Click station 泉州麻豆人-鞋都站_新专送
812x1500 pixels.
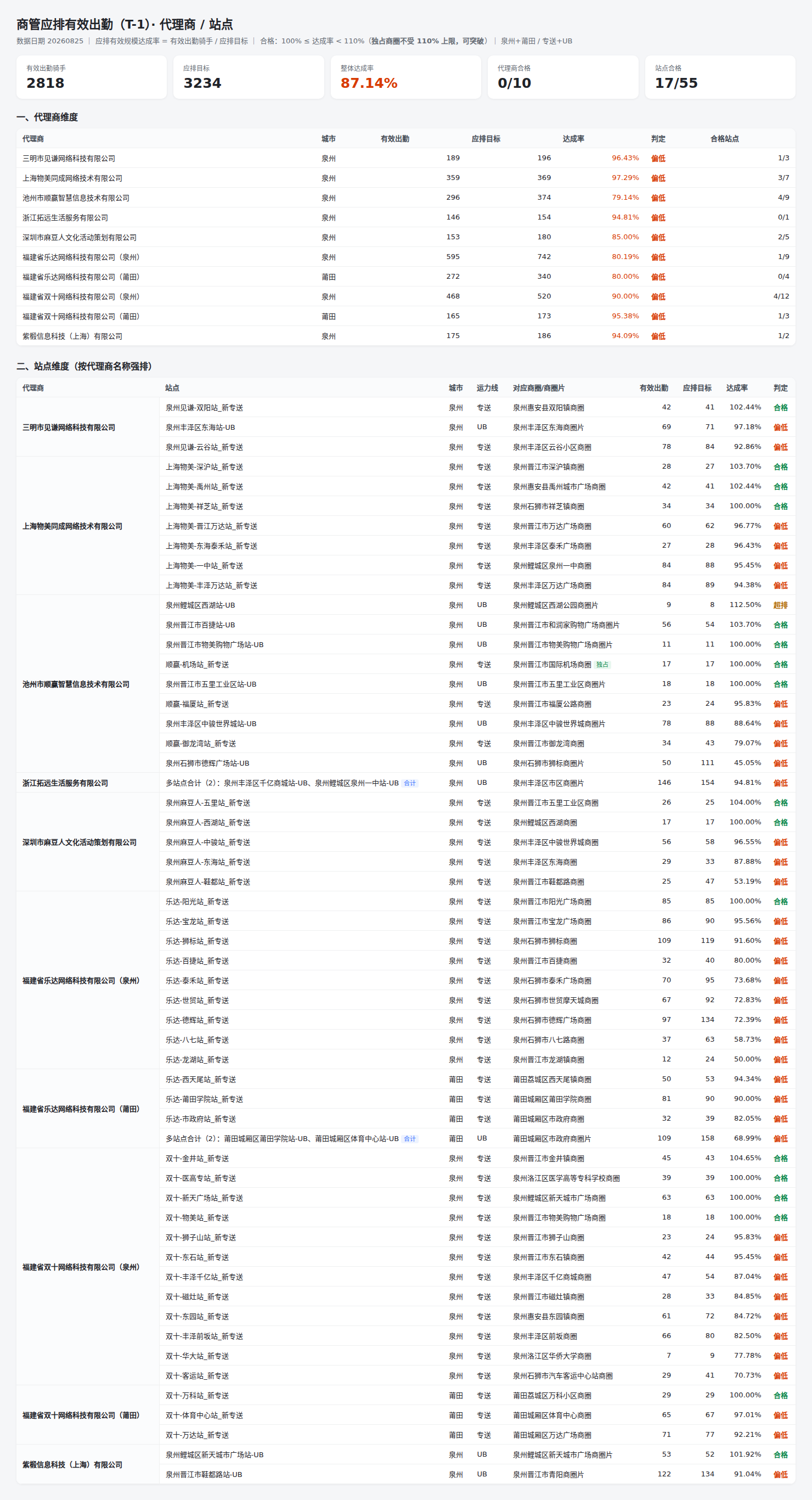[208, 882]
